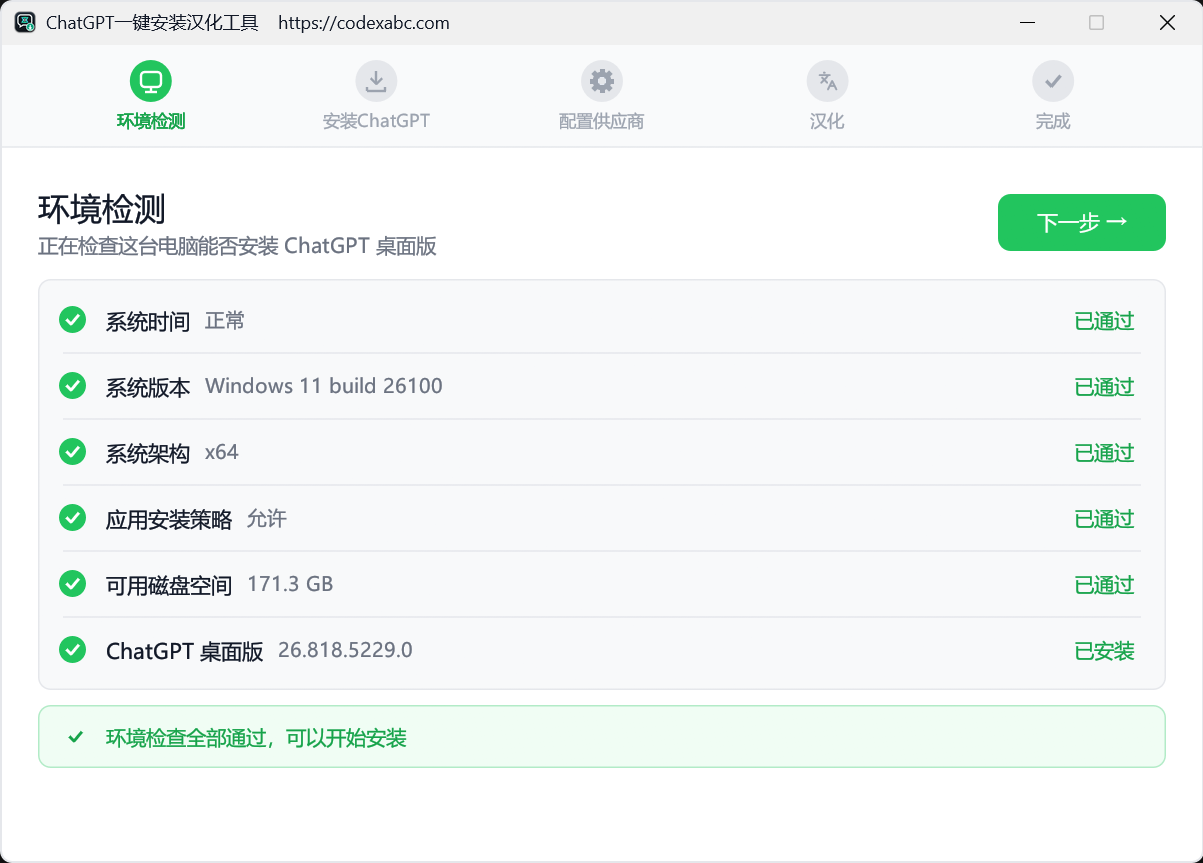Click green check icon beside 系统版本
1203x863 pixels.
click(72, 386)
